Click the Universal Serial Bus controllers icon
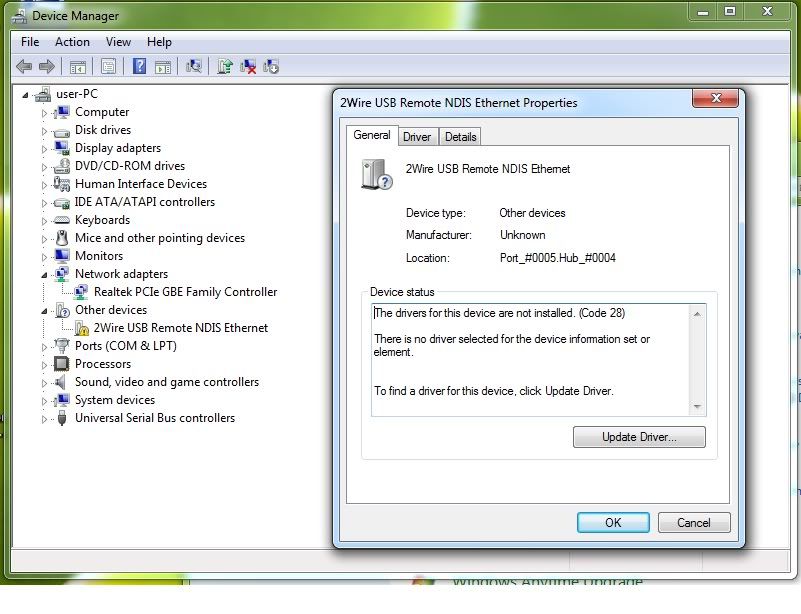 [62, 418]
